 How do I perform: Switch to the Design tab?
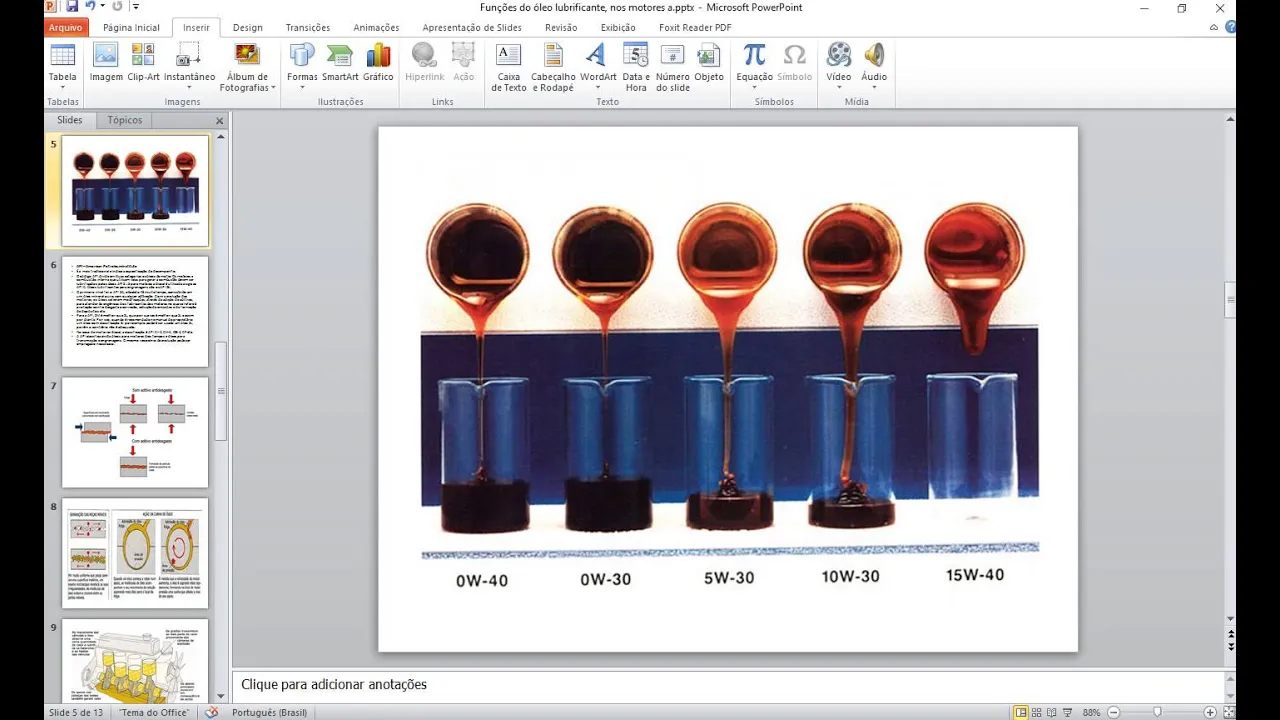[x=248, y=28]
